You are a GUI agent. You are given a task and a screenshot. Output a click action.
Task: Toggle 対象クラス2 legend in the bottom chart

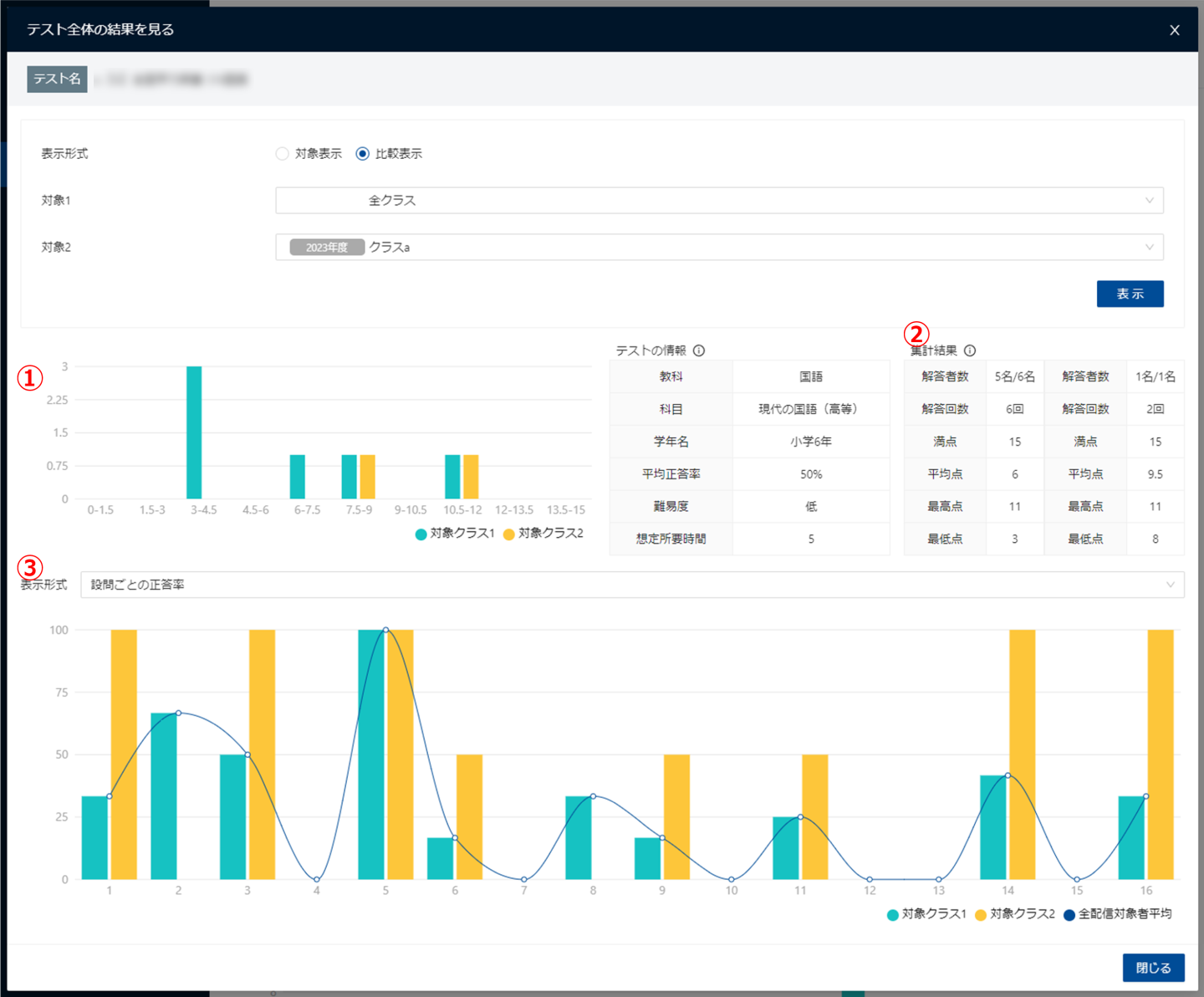pos(1015,914)
